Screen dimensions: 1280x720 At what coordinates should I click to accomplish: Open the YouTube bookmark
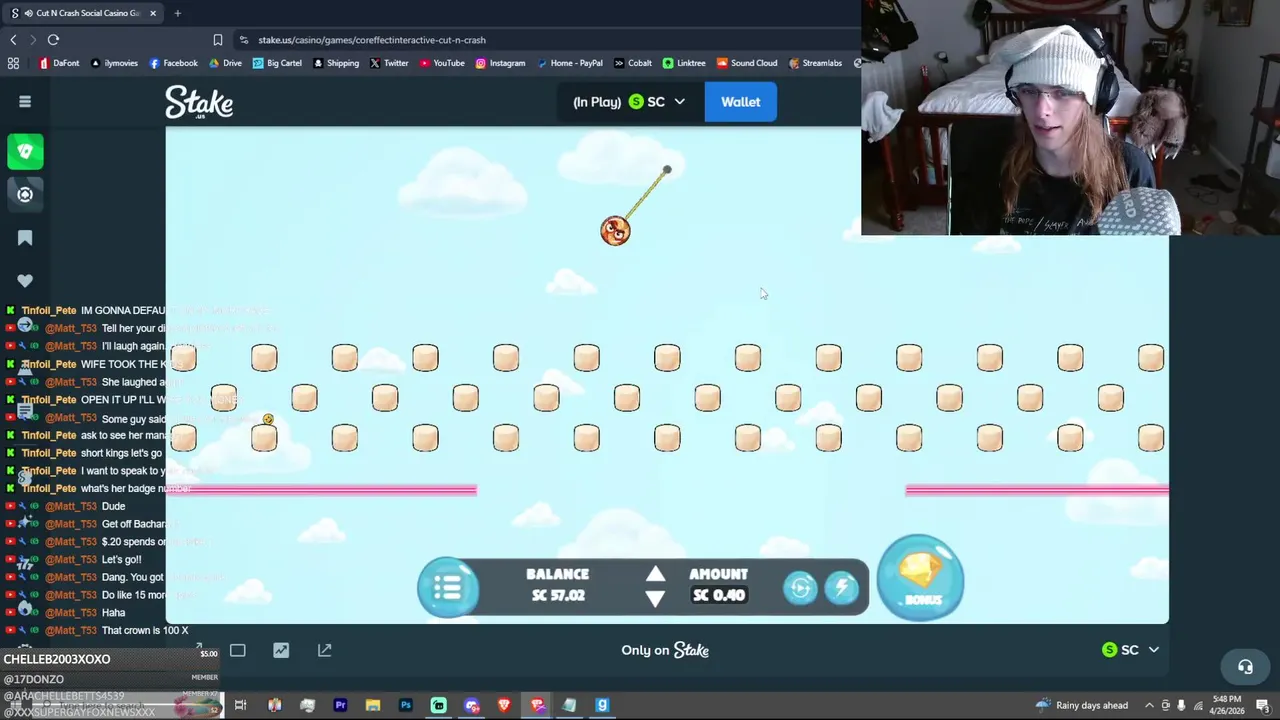click(442, 63)
